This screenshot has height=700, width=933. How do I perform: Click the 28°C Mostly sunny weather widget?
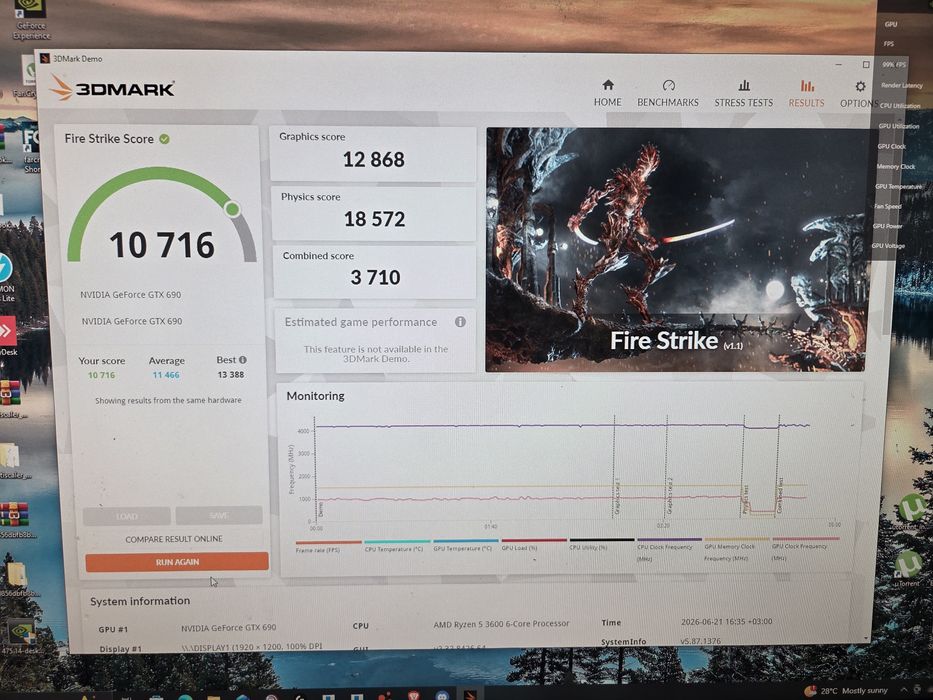(847, 690)
